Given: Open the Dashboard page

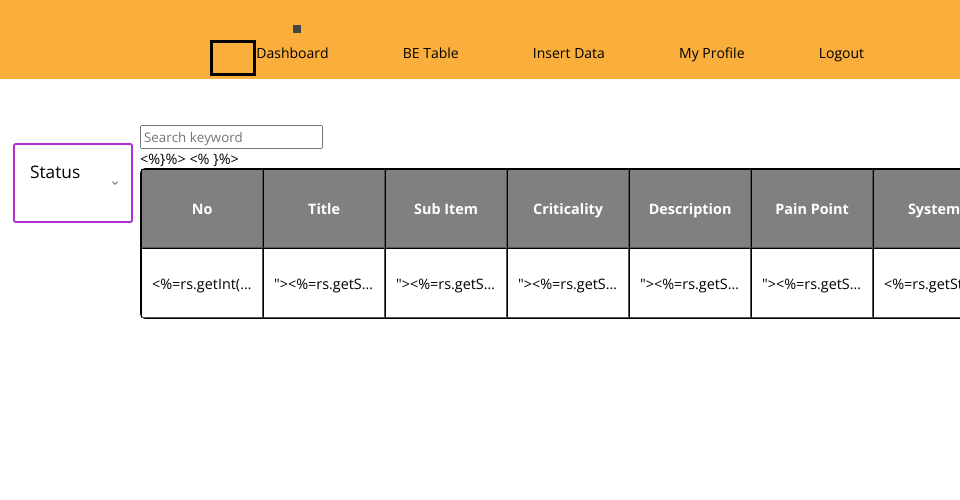Looking at the screenshot, I should tap(292, 53).
